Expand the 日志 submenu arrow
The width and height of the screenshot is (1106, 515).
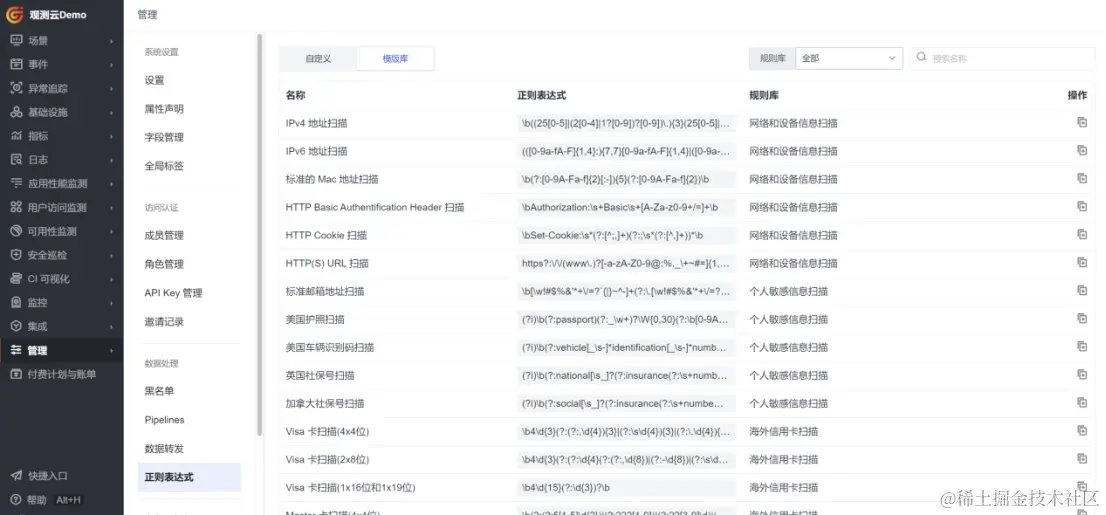coord(111,160)
